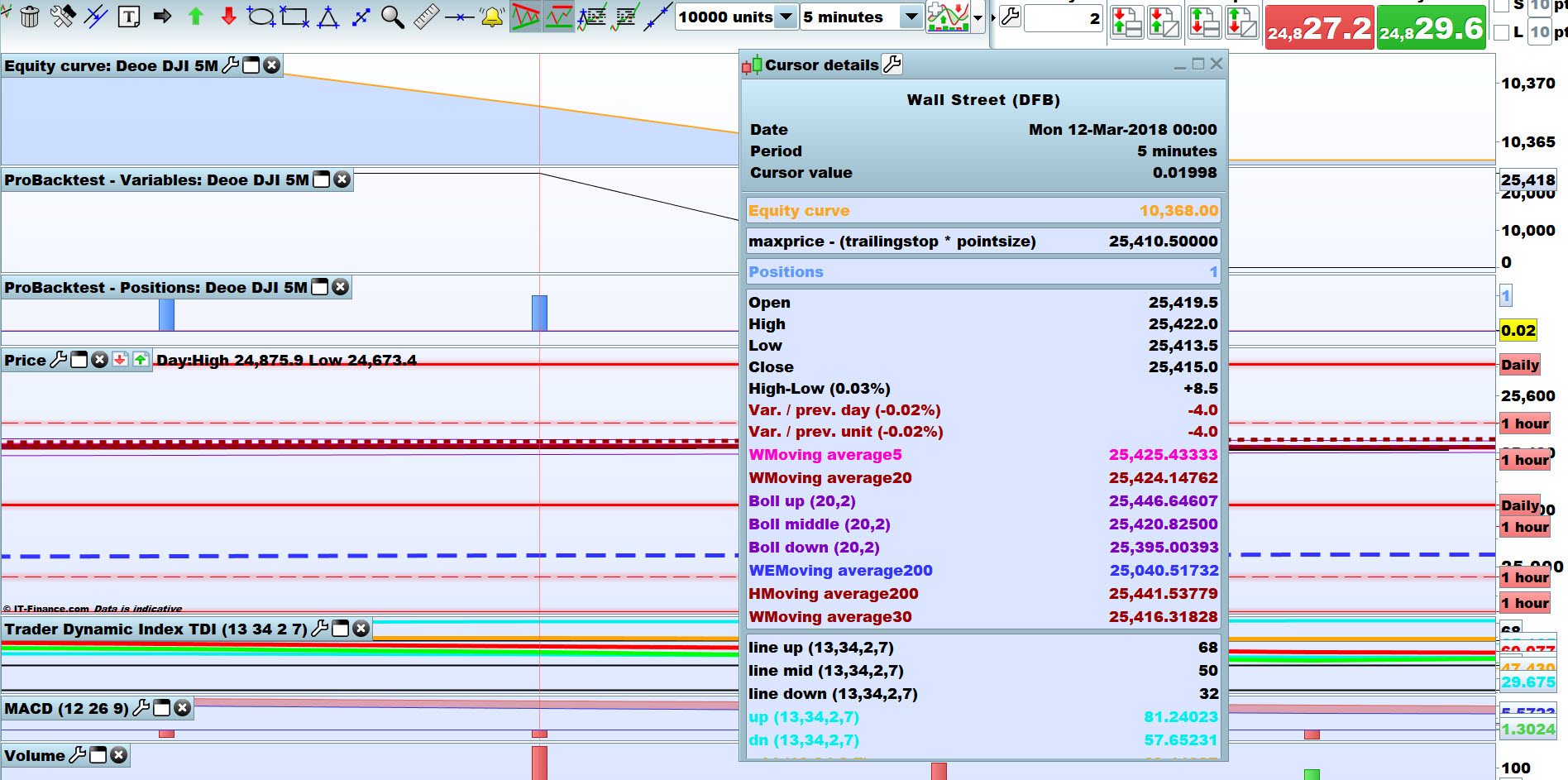1568x780 pixels.
Task: Click the trash bin delete icon
Action: (x=30, y=17)
